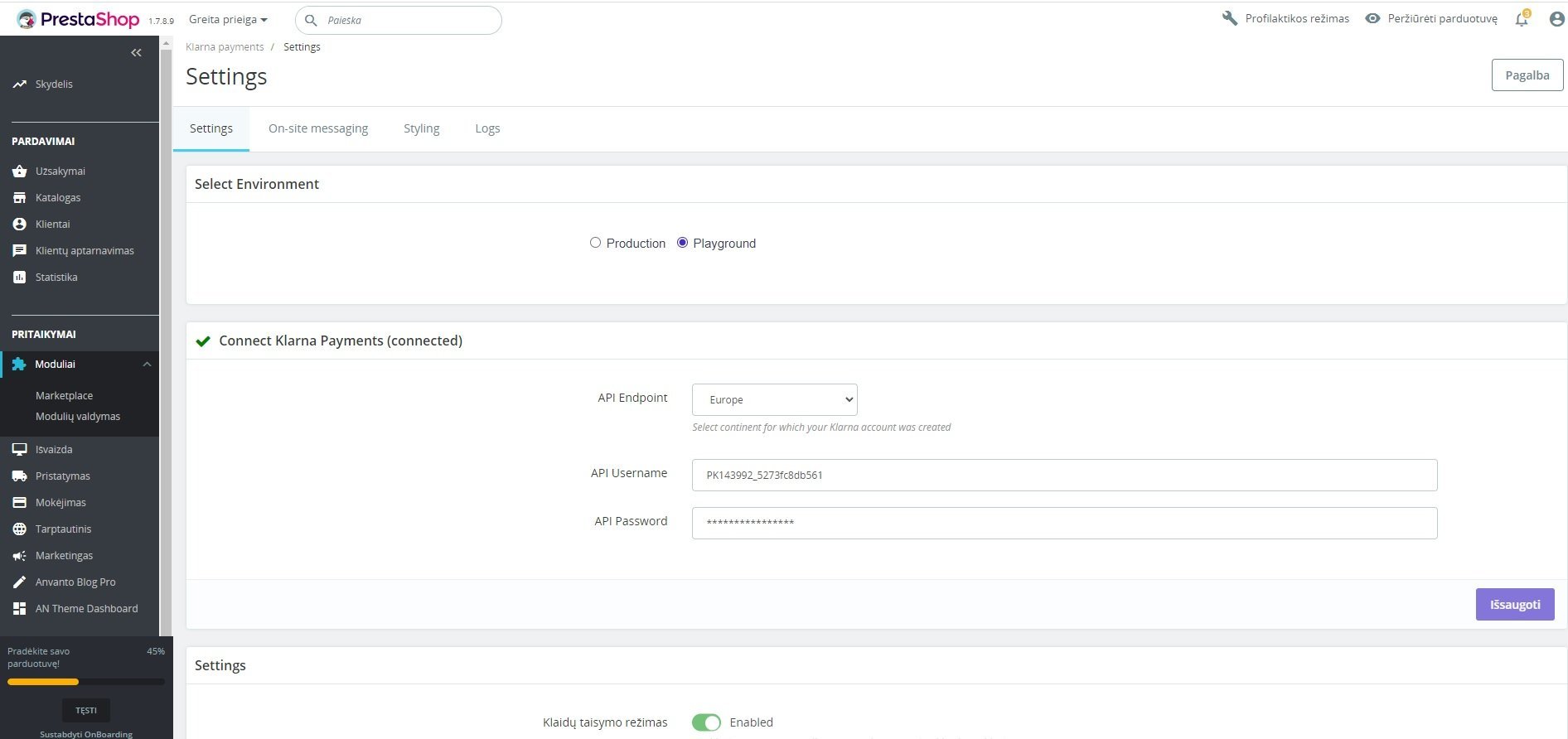Click the wrench maintenance mode icon
This screenshot has height=739, width=1568.
1230,18
